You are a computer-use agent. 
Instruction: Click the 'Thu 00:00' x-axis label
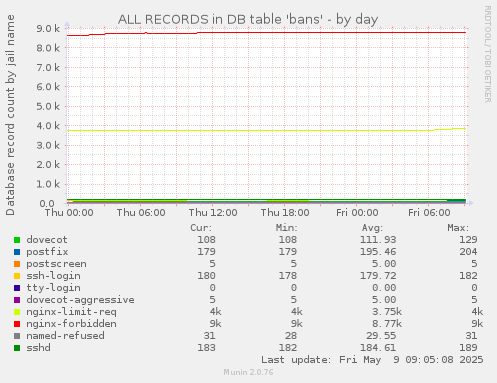[69, 213]
